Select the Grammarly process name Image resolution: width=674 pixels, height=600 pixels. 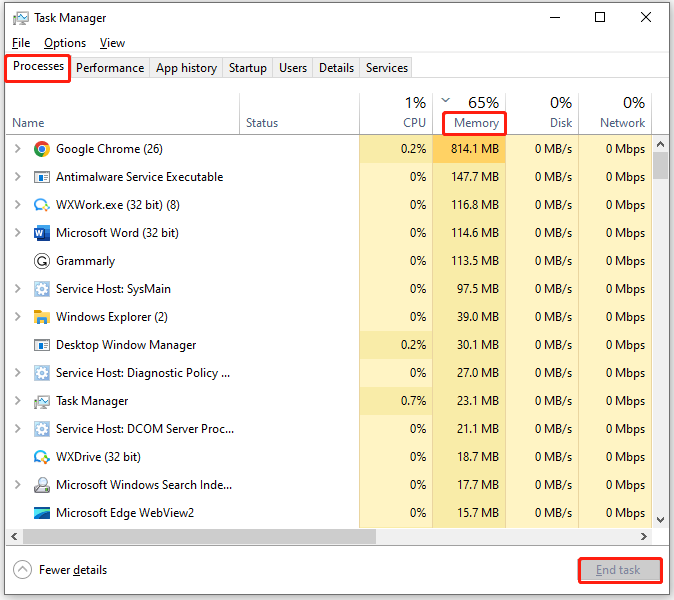click(x=85, y=261)
